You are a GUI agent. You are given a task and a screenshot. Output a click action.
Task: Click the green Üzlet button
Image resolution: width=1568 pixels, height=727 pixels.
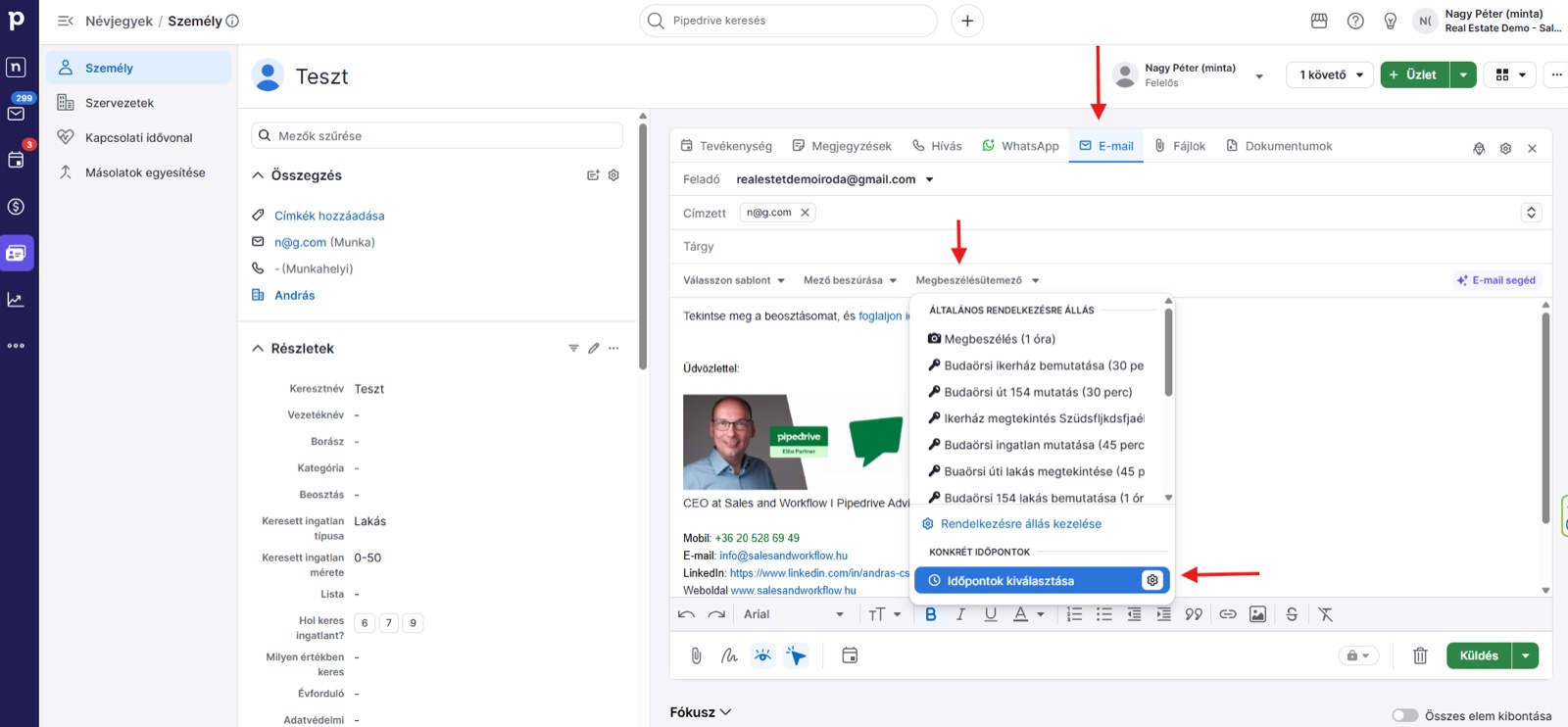1414,74
